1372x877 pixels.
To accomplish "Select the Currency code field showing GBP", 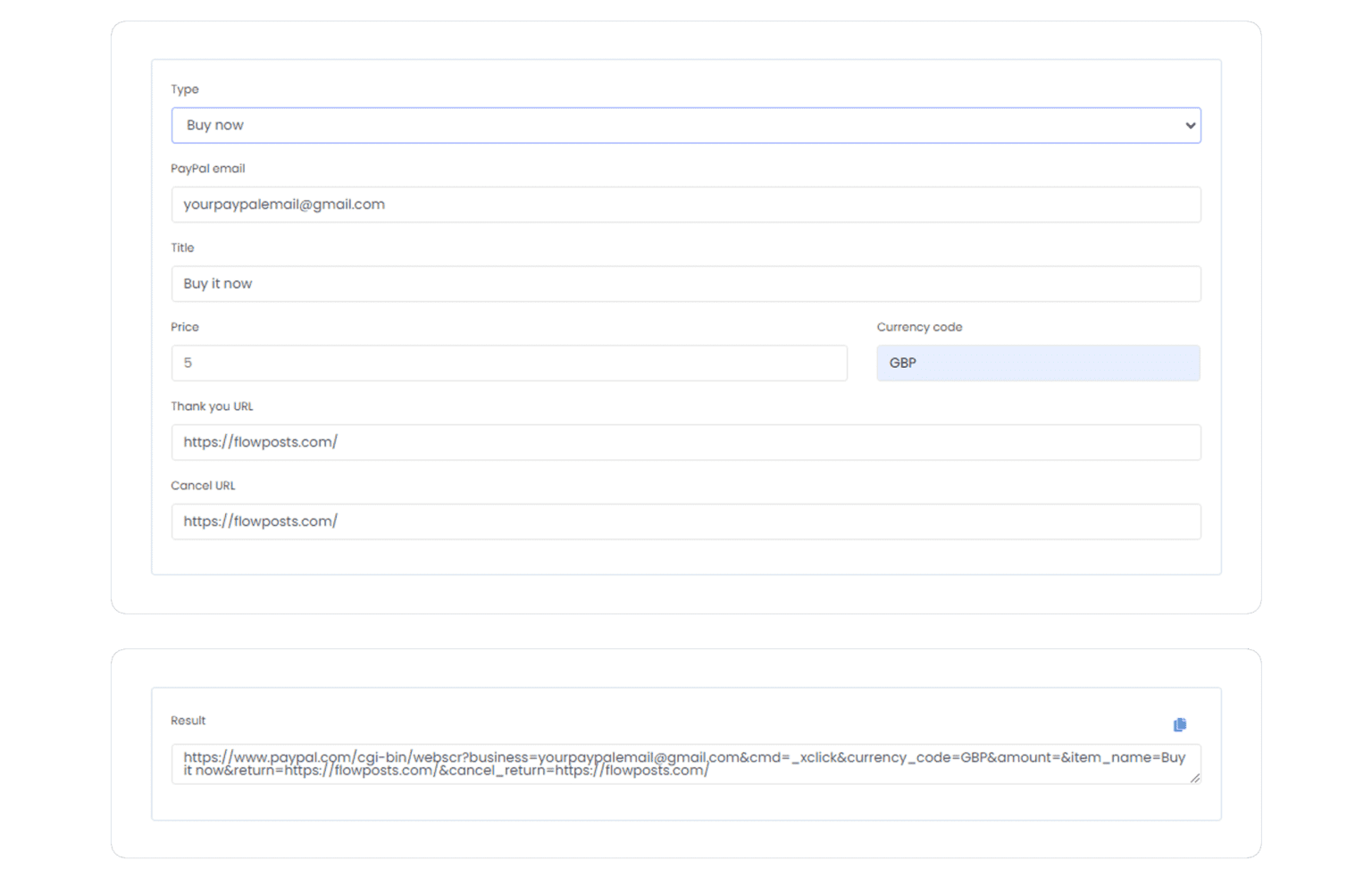I will pos(1039,363).
